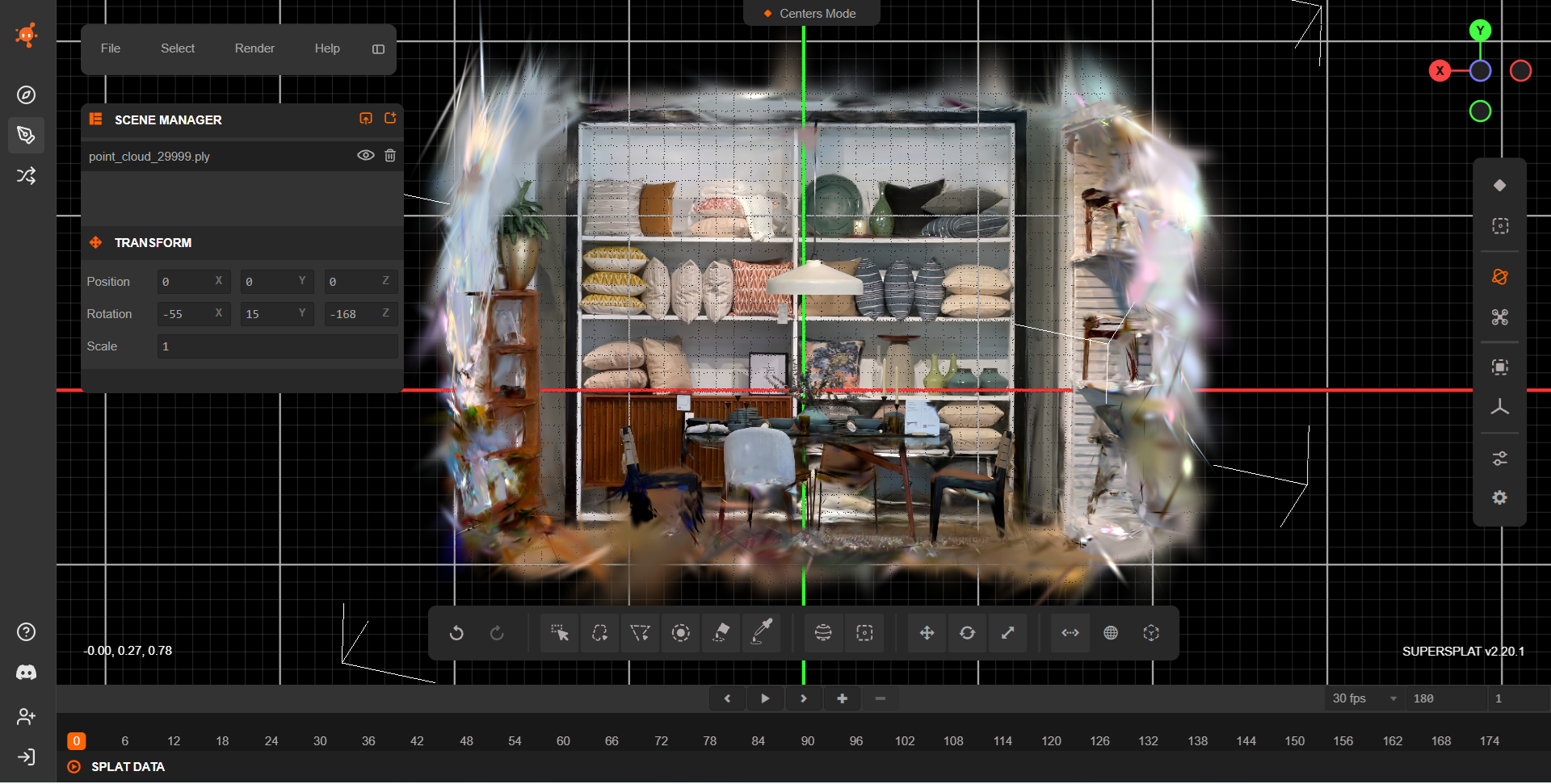This screenshot has height=784, width=1551.
Task: Add a keyframe with the plus button
Action: (842, 698)
